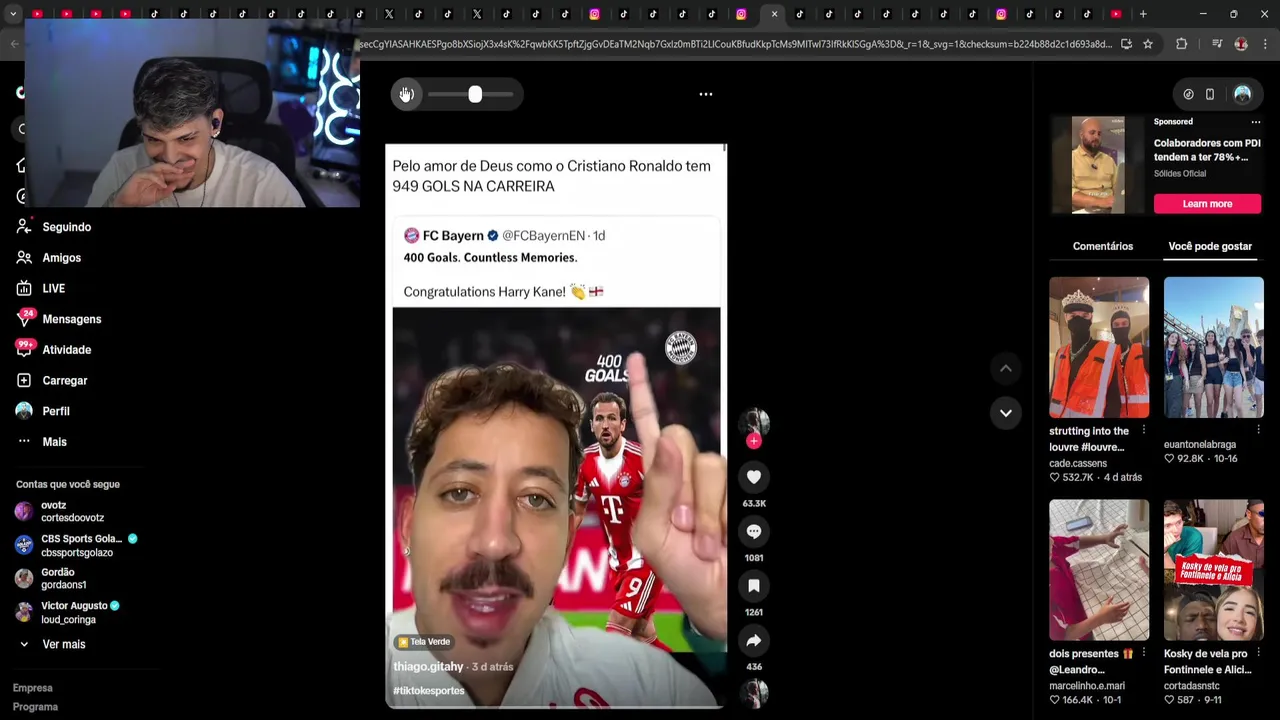Image resolution: width=1280 pixels, height=720 pixels.
Task: Open the phone-shaped icon in the top-right pill
Action: pyautogui.click(x=1210, y=94)
